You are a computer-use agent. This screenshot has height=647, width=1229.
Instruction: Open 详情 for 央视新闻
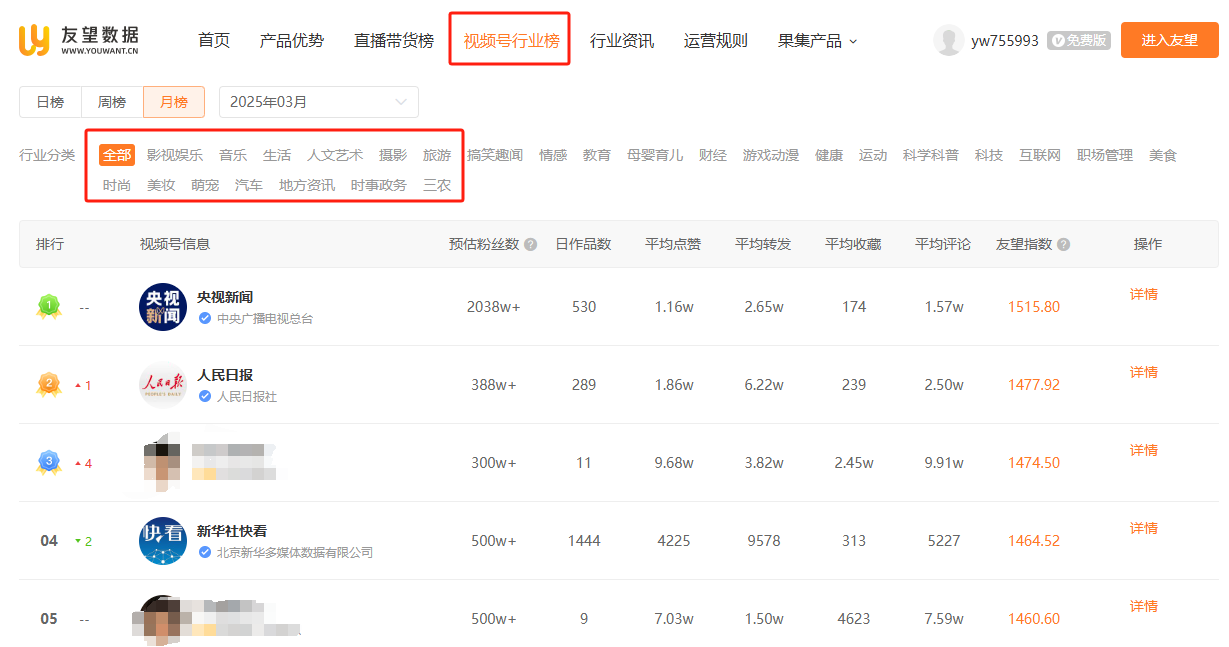pyautogui.click(x=1144, y=294)
